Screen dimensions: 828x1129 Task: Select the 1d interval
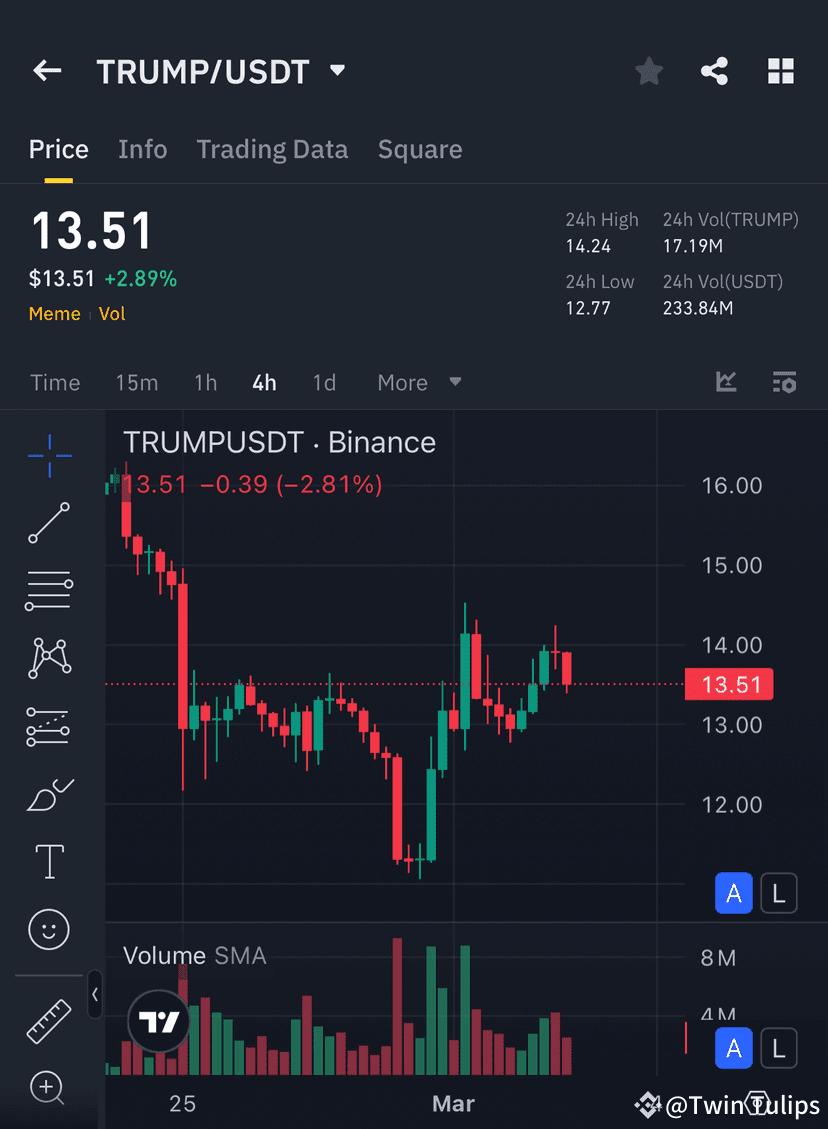(x=324, y=382)
